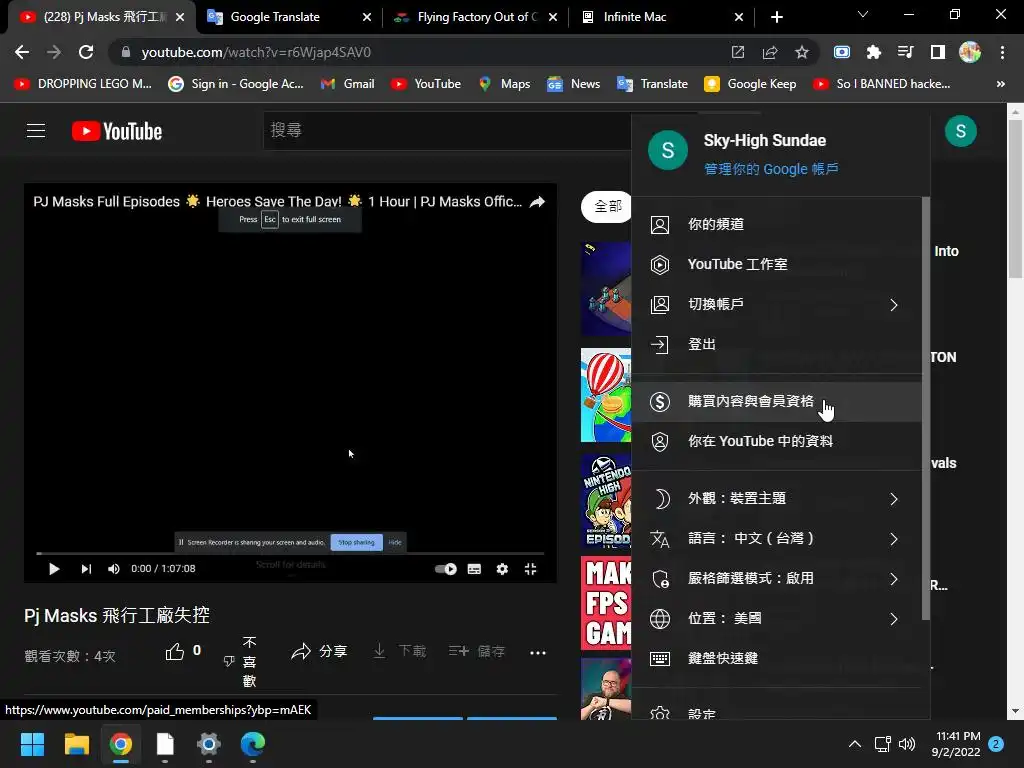
Task: Dislike the video with thumbs down
Action: (229, 661)
